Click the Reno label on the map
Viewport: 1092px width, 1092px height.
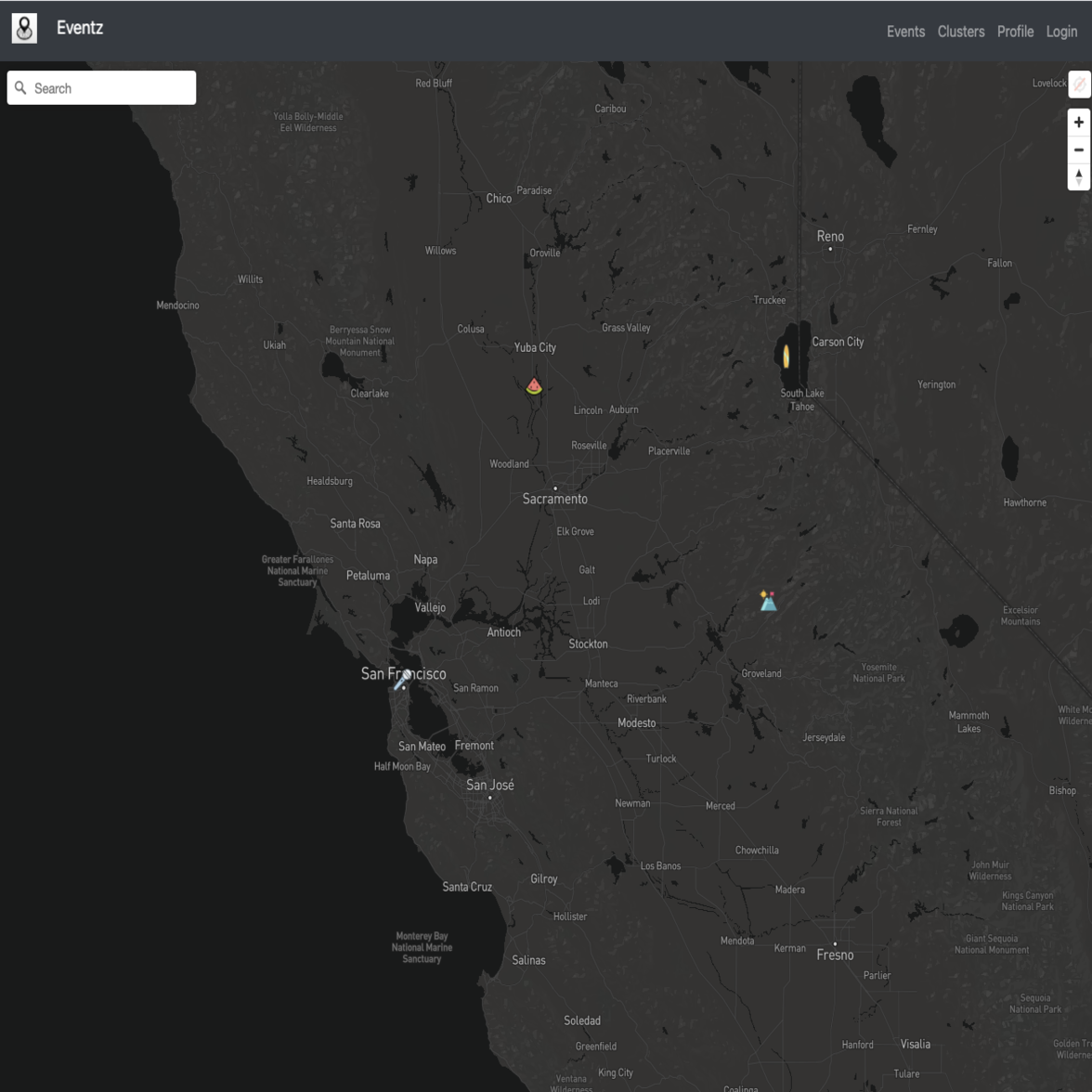pos(830,237)
